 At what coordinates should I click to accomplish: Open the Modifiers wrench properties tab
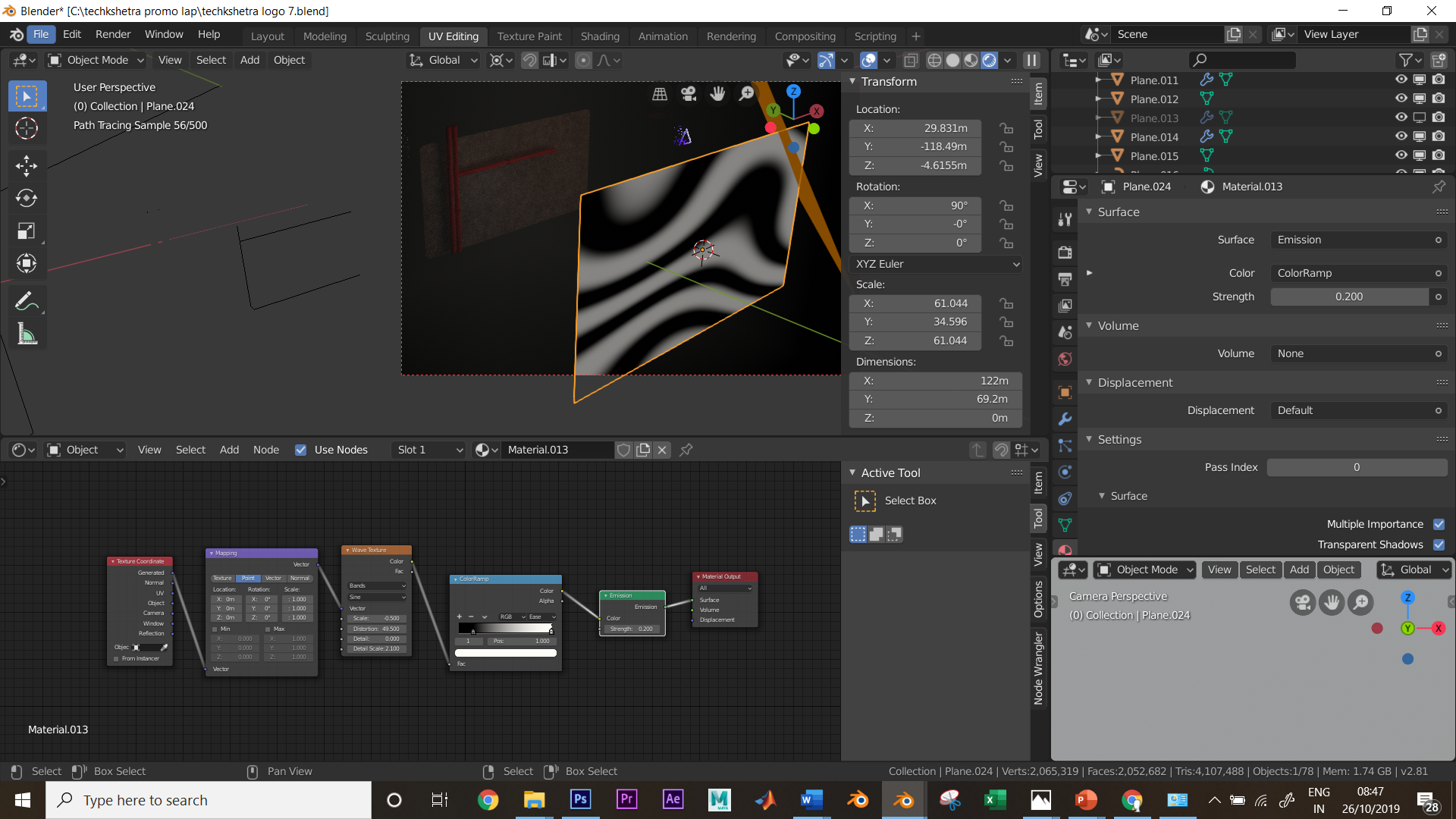click(x=1065, y=419)
